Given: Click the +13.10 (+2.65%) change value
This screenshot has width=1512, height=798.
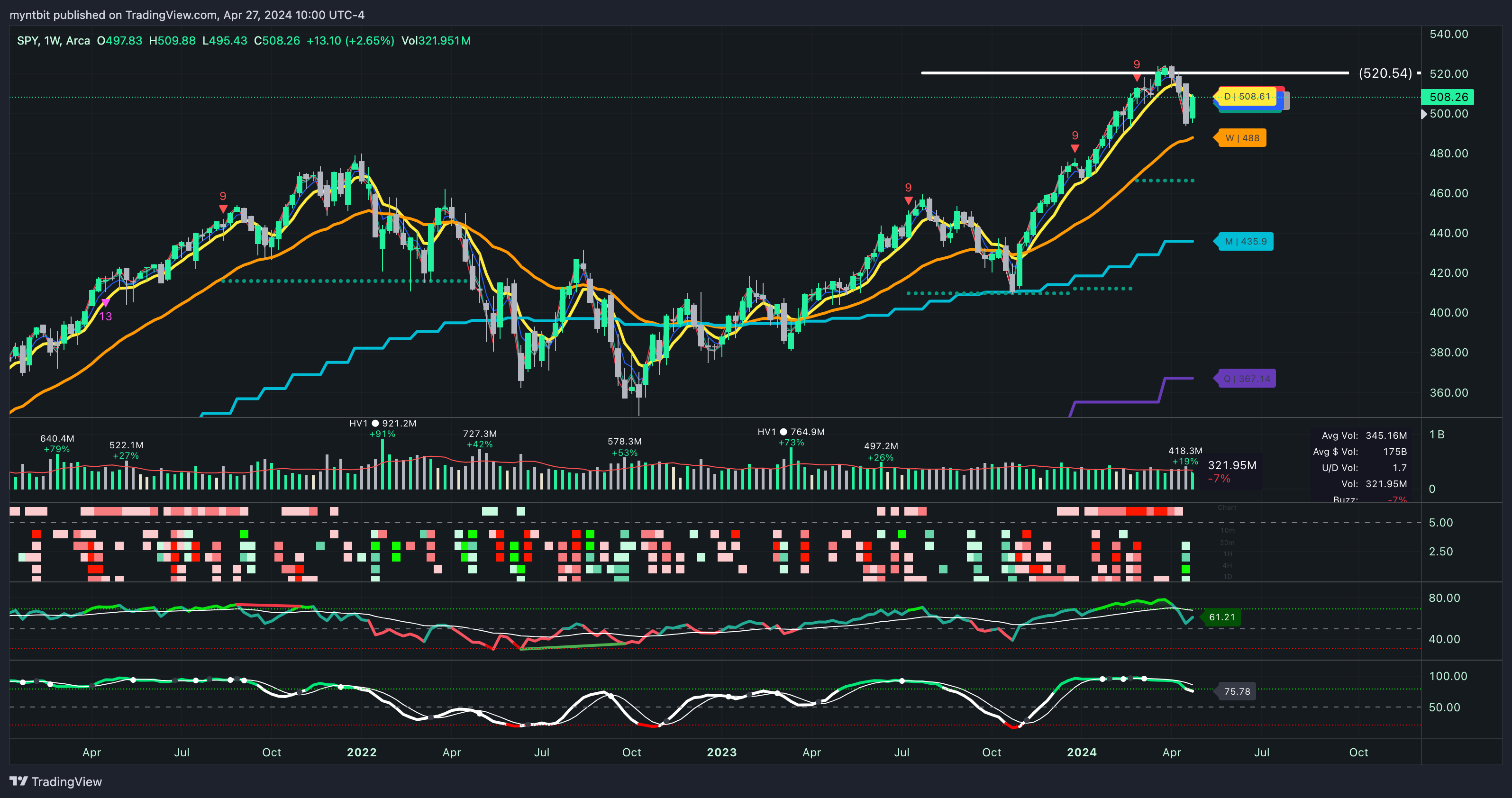Looking at the screenshot, I should [350, 40].
